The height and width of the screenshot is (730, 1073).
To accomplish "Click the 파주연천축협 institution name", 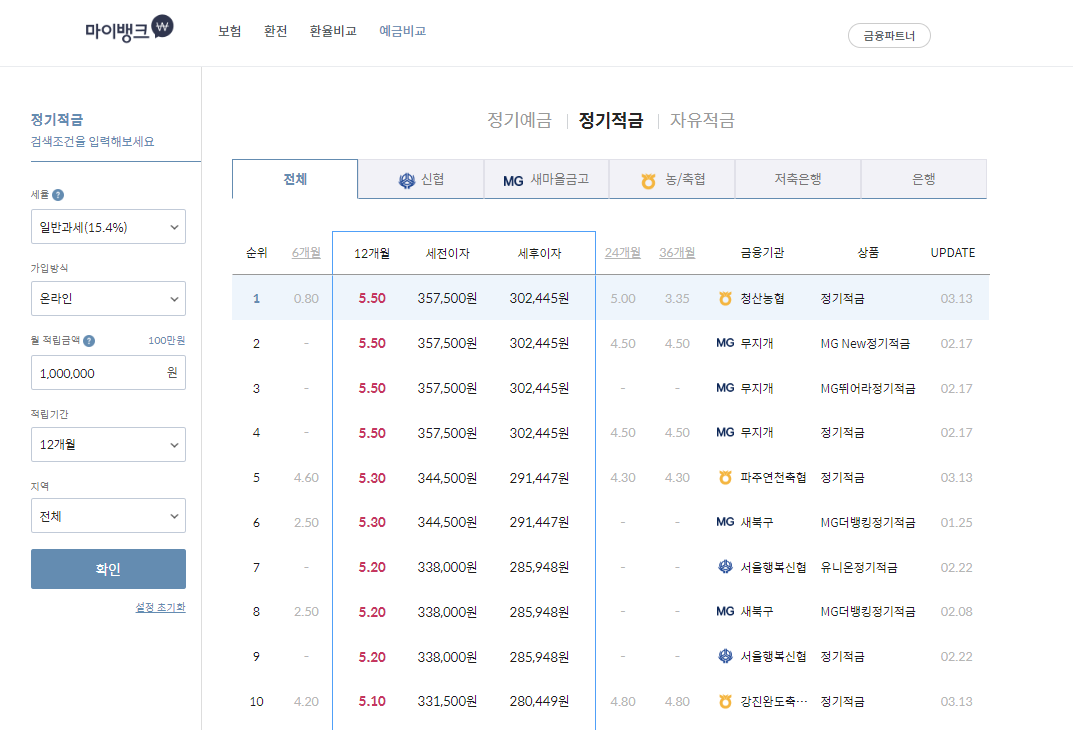I will click(x=773, y=478).
